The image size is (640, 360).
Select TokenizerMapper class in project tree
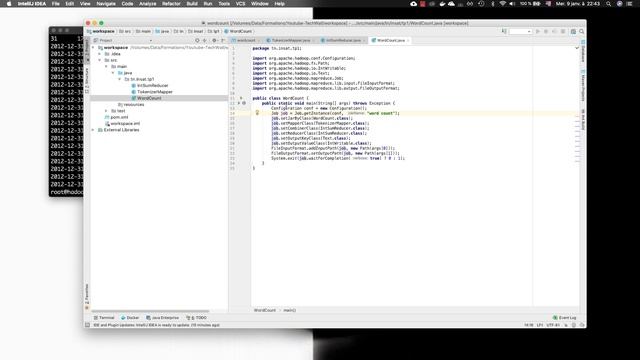(x=154, y=92)
